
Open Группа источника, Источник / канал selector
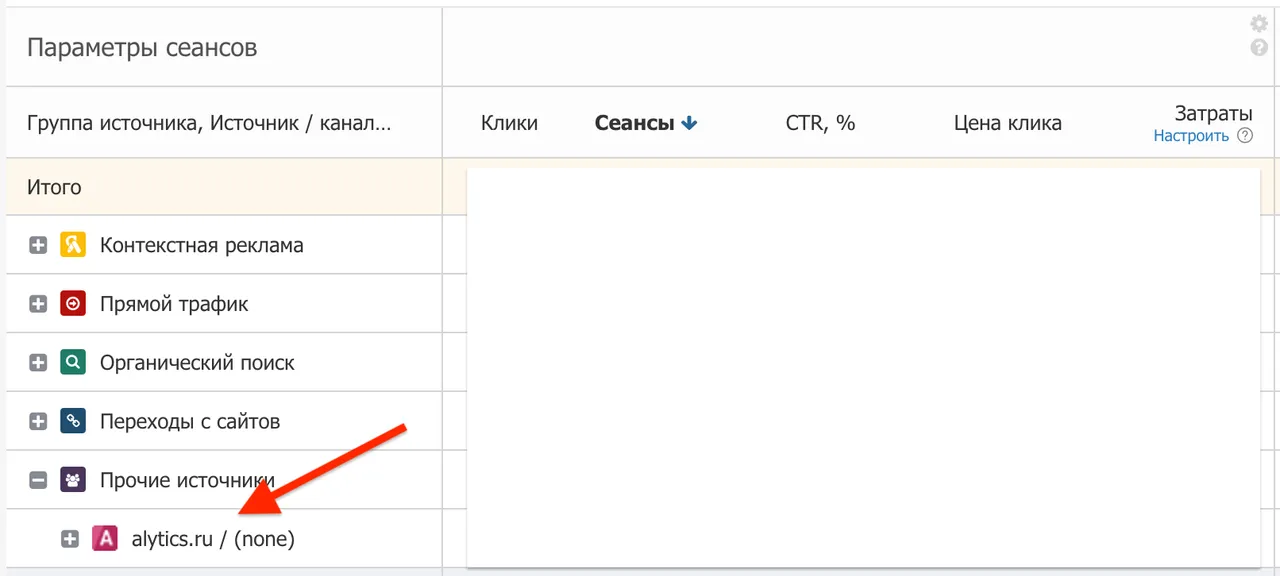(209, 123)
